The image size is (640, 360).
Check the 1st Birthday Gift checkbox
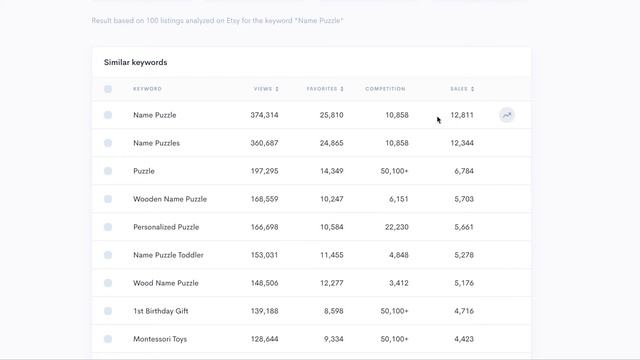pos(108,311)
